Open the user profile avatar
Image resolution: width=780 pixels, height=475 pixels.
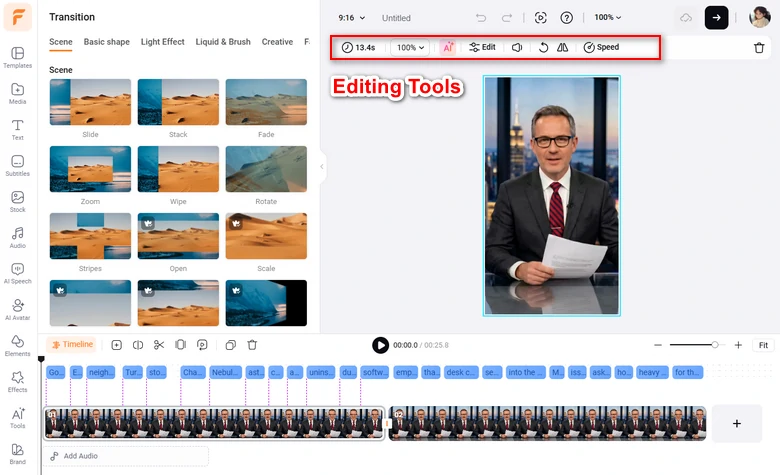760,17
